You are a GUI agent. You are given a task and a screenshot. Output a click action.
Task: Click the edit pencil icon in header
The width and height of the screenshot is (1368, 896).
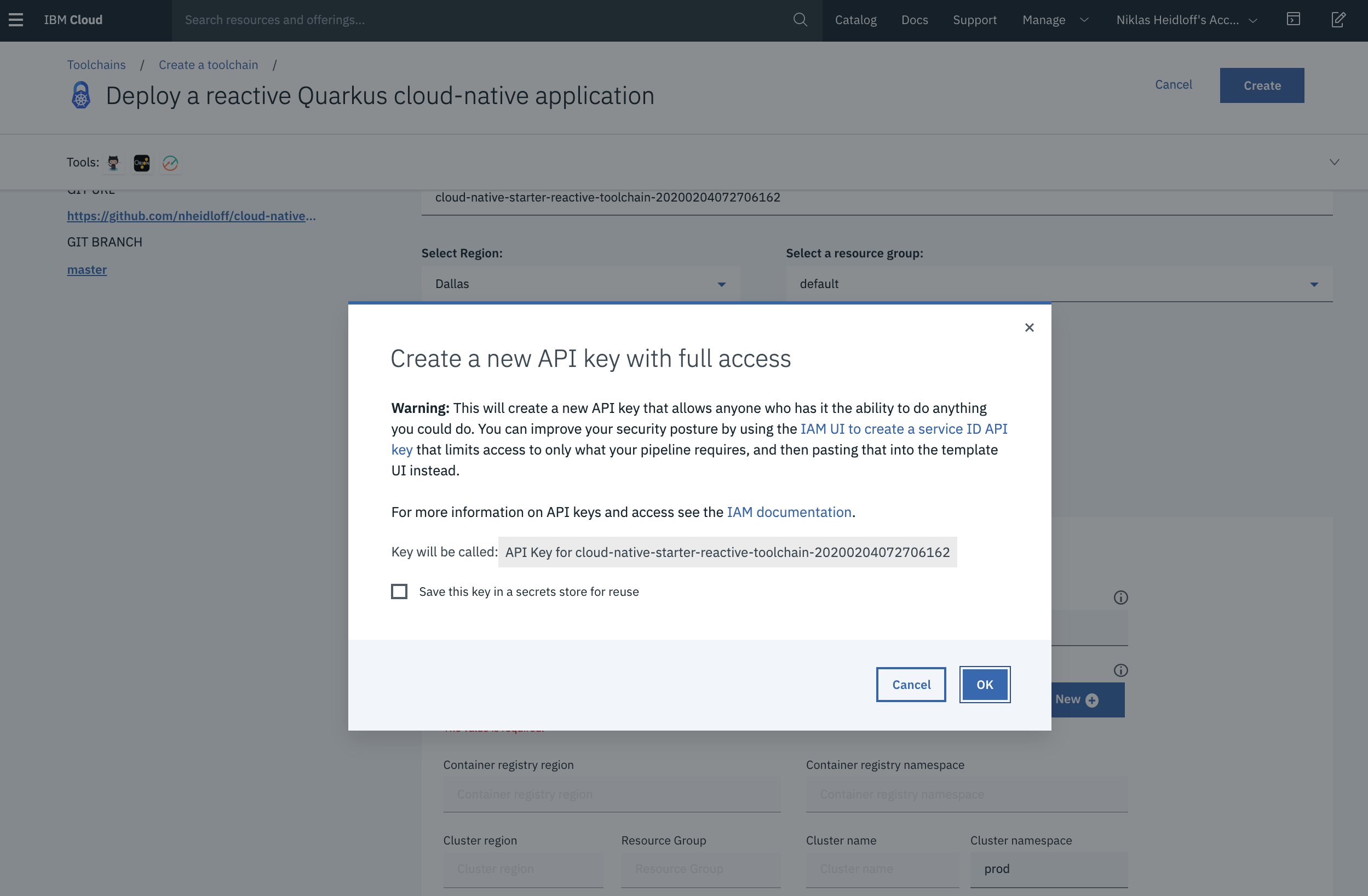click(1338, 20)
